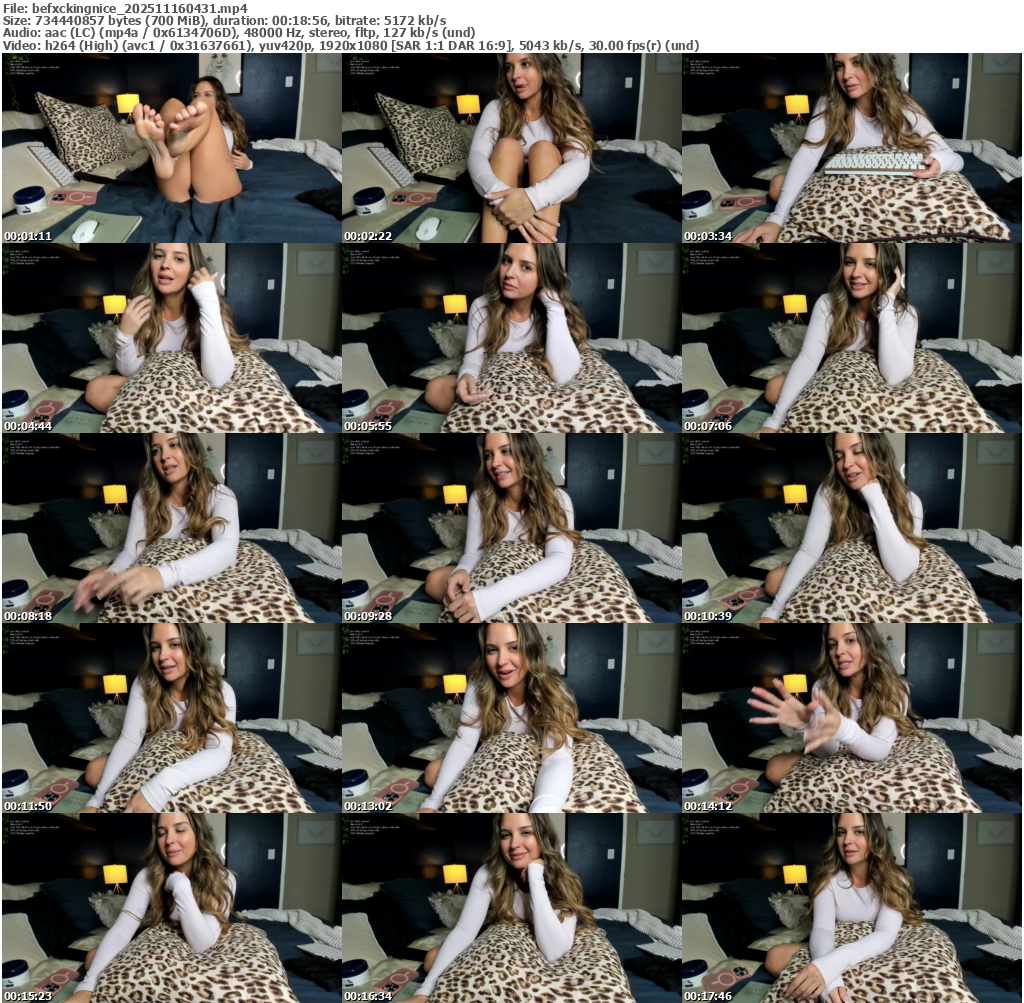
Task: Open the frame timestamped 00:07:06
Action: click(851, 338)
